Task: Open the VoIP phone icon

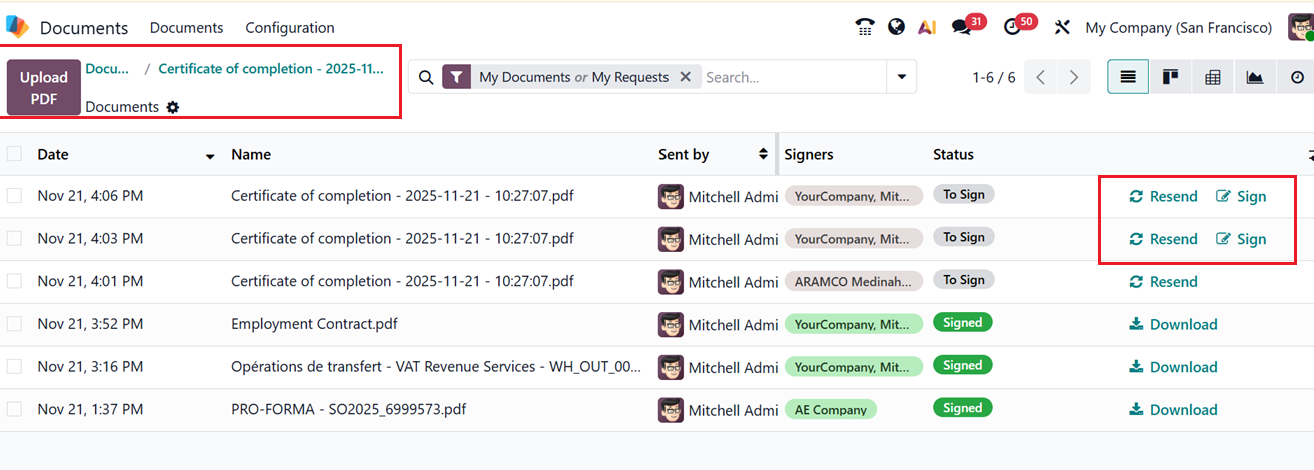Action: point(865,27)
